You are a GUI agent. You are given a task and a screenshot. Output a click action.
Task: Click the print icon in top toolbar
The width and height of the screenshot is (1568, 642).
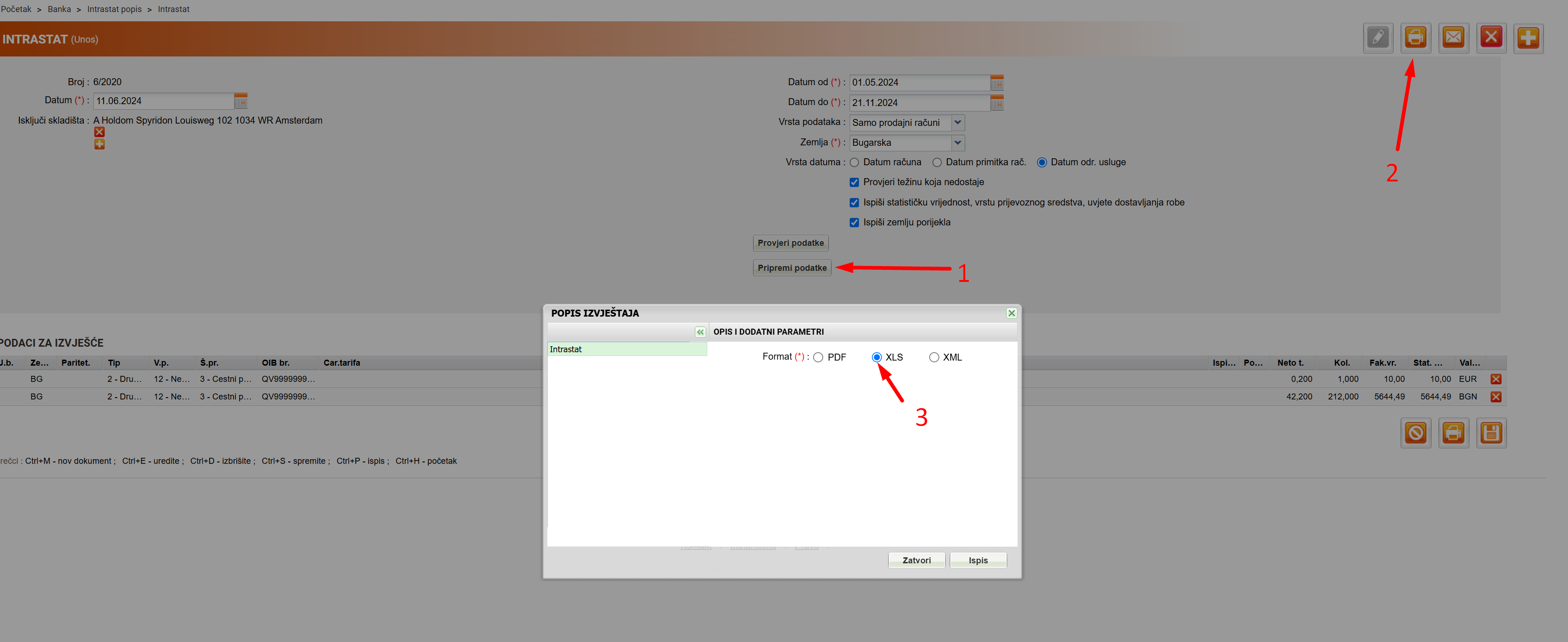click(x=1415, y=38)
